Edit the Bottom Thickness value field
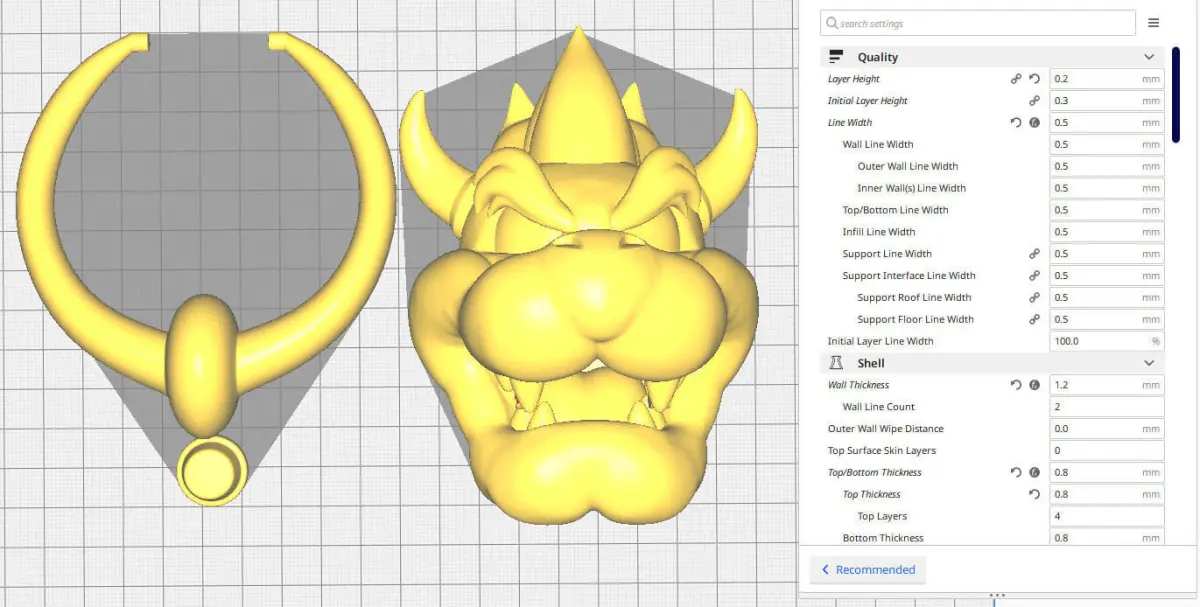The height and width of the screenshot is (607, 1200). (1107, 538)
